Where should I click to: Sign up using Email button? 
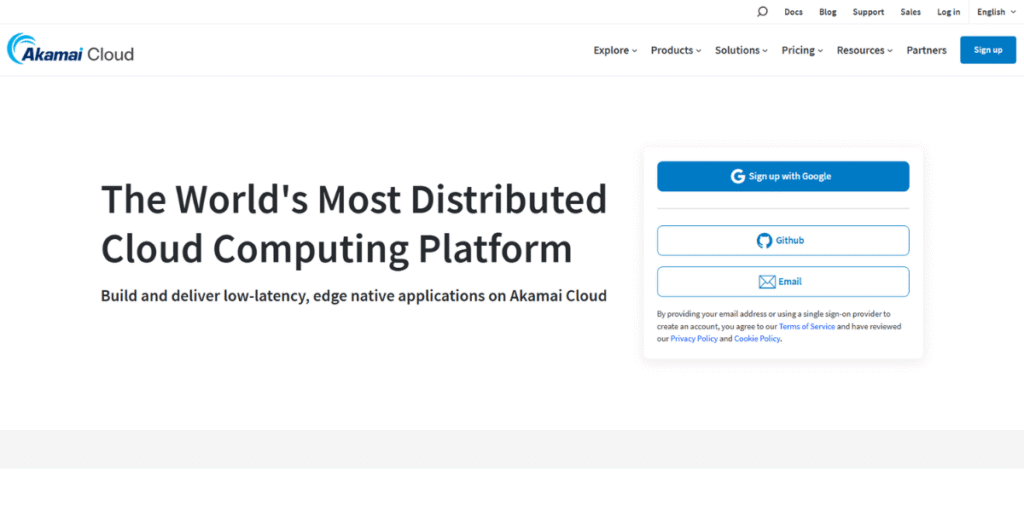click(x=783, y=281)
